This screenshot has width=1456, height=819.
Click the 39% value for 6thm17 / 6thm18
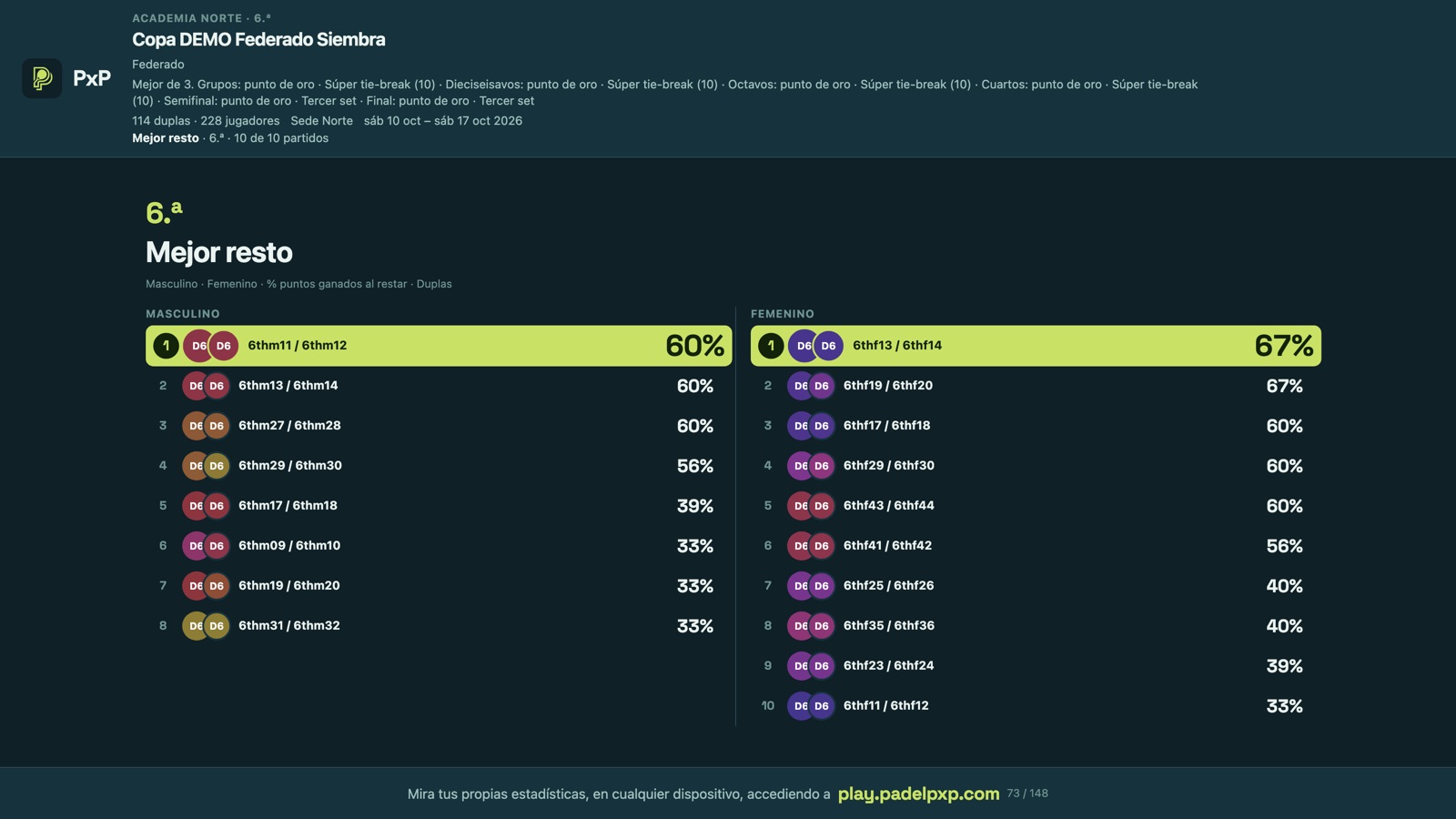tap(695, 506)
